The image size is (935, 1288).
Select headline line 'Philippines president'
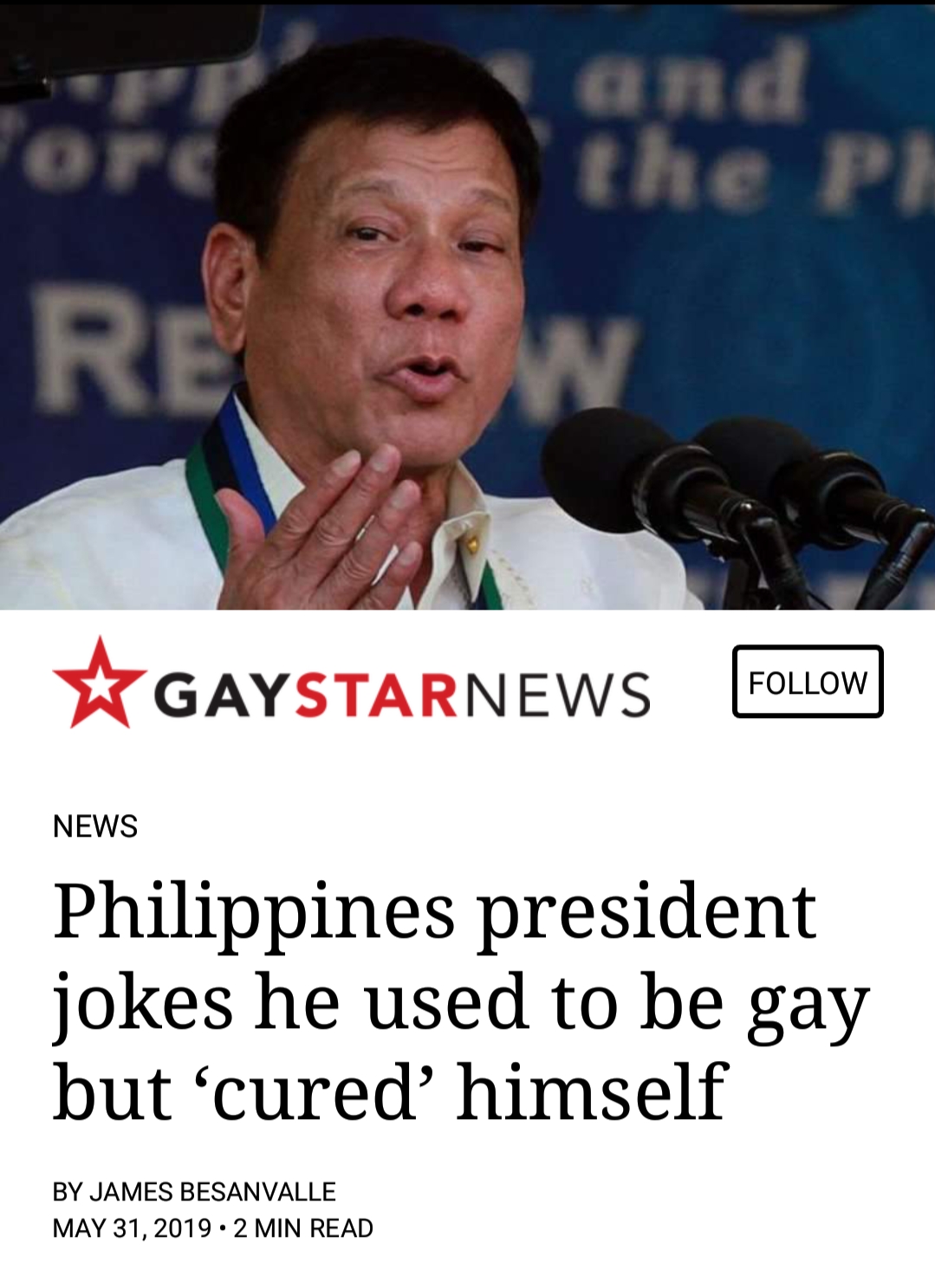click(x=434, y=912)
